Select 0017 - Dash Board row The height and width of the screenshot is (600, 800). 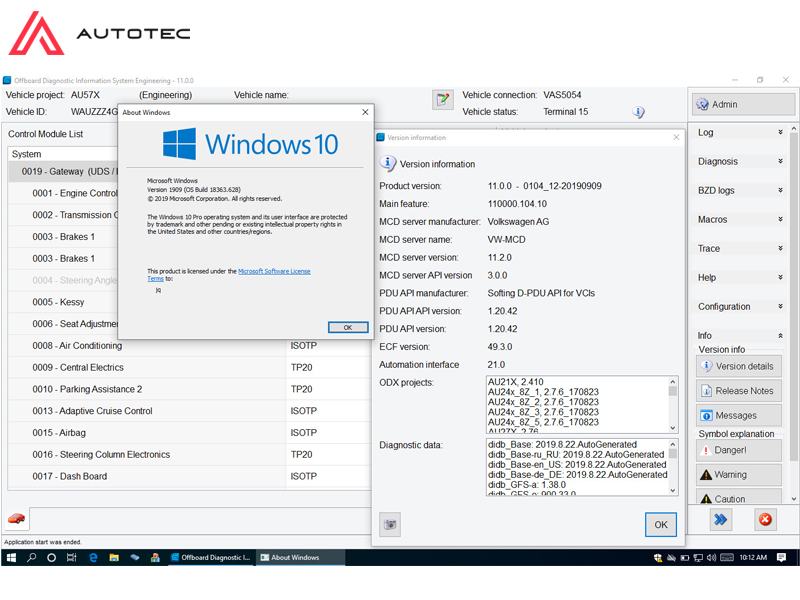pos(189,477)
